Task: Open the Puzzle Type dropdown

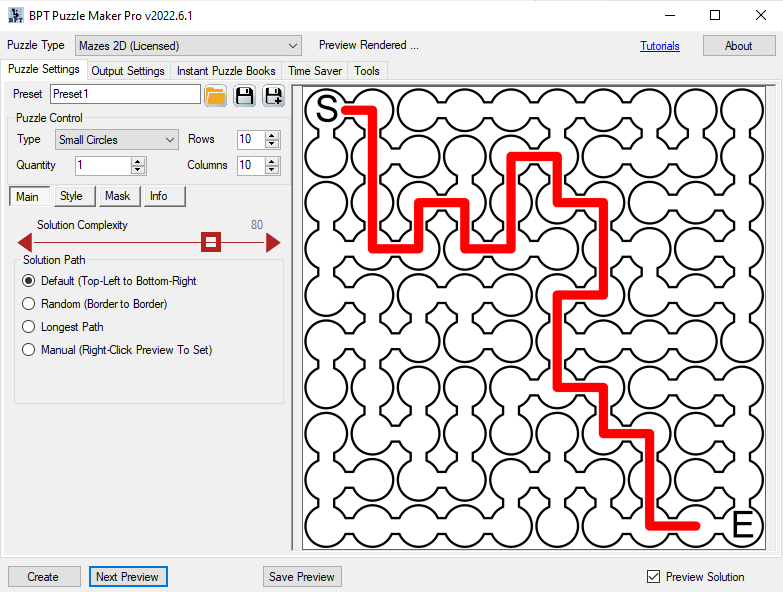Action: point(292,46)
